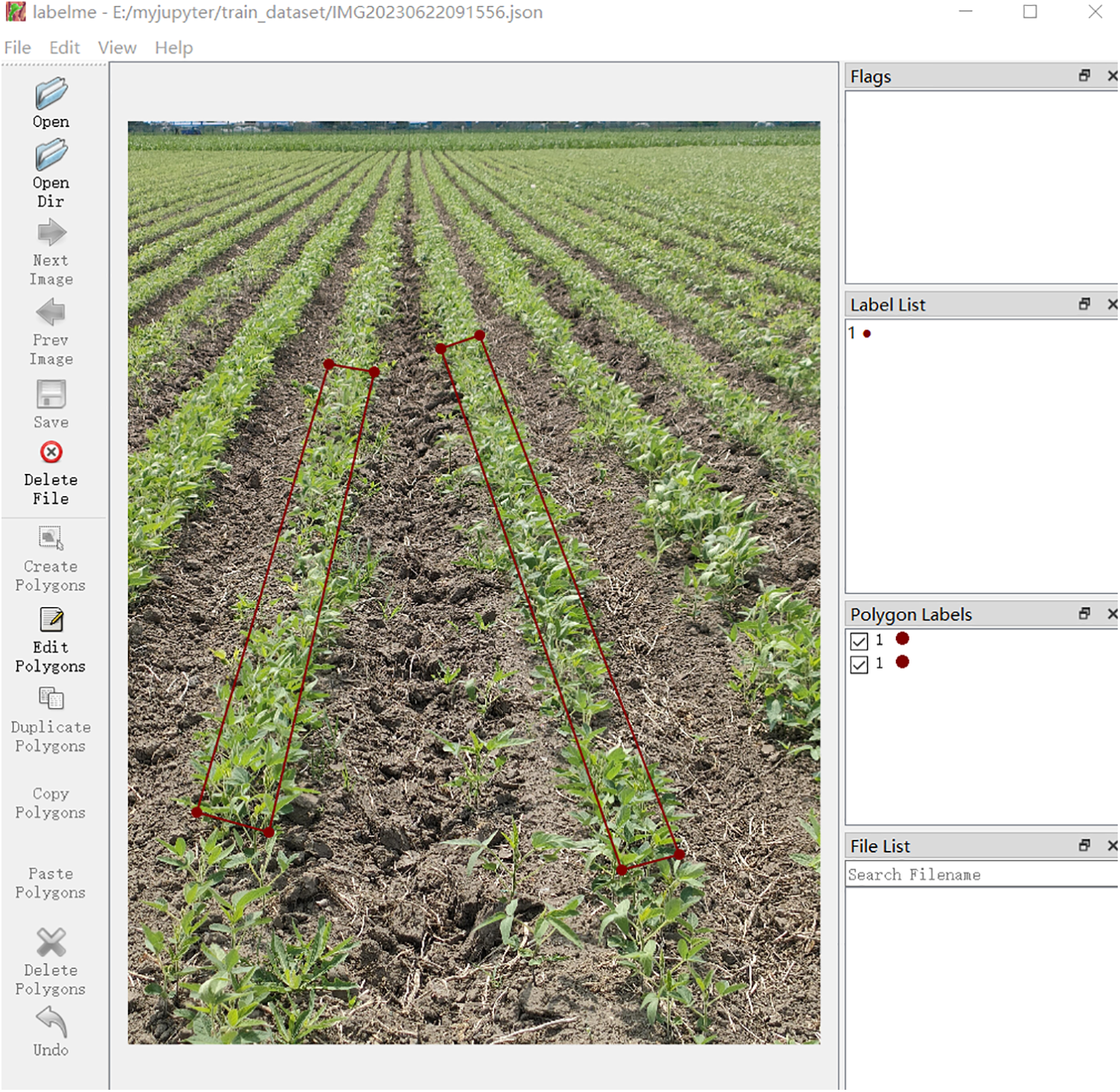Float the Flags panel
The width and height of the screenshot is (1120, 1092).
pos(1084,76)
